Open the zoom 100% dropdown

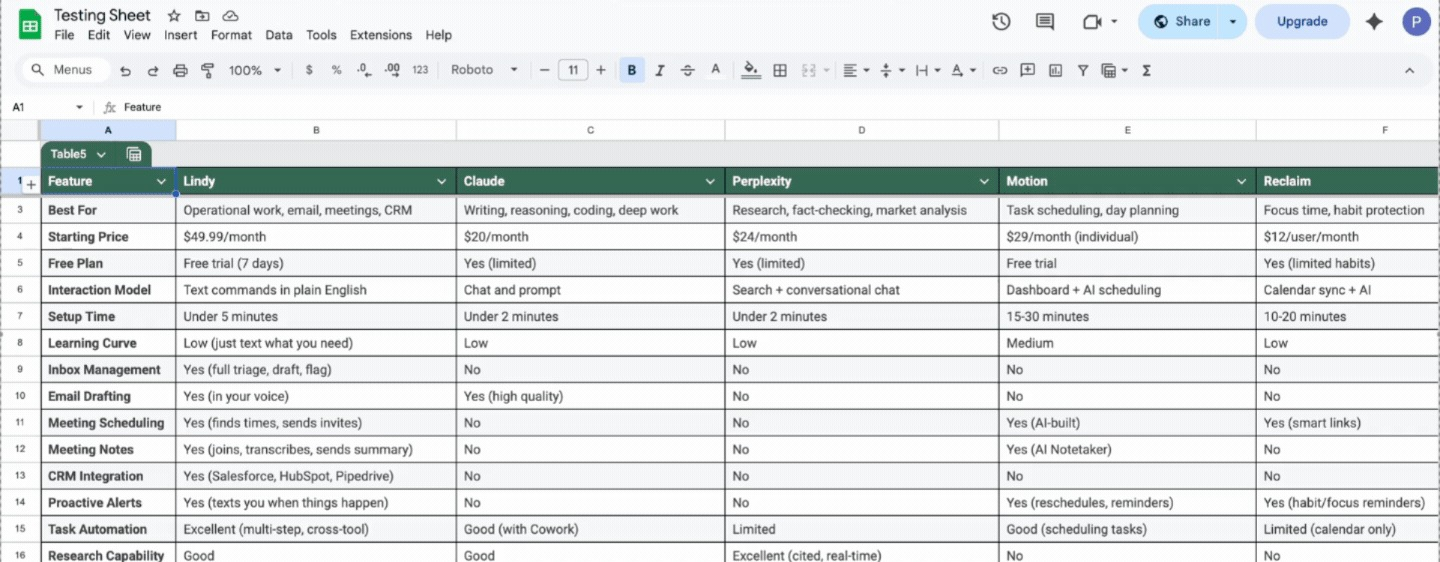tap(255, 70)
